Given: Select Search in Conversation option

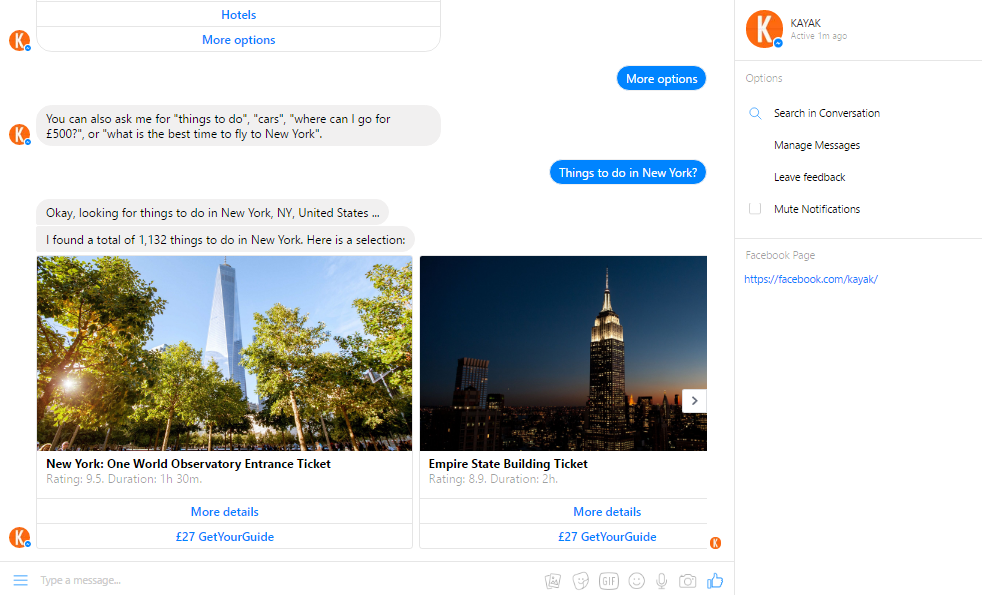Looking at the screenshot, I should [827, 113].
